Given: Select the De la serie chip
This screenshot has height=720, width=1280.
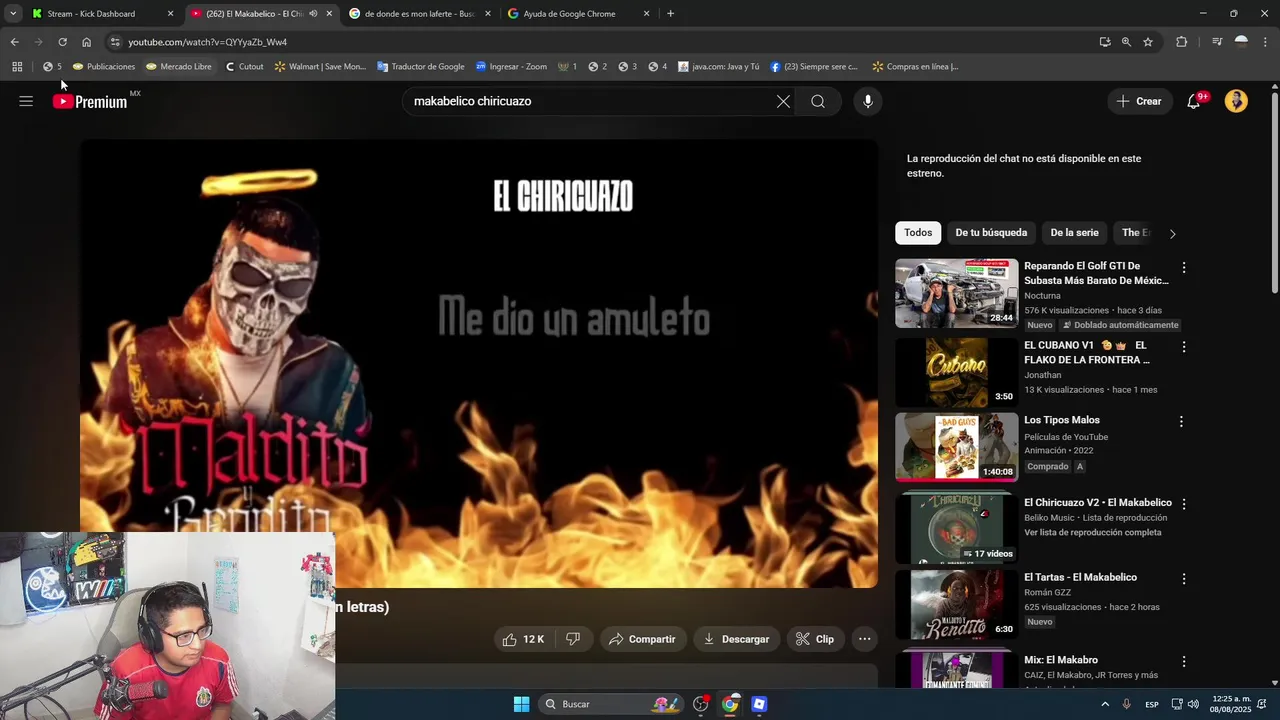Looking at the screenshot, I should 1074,233.
